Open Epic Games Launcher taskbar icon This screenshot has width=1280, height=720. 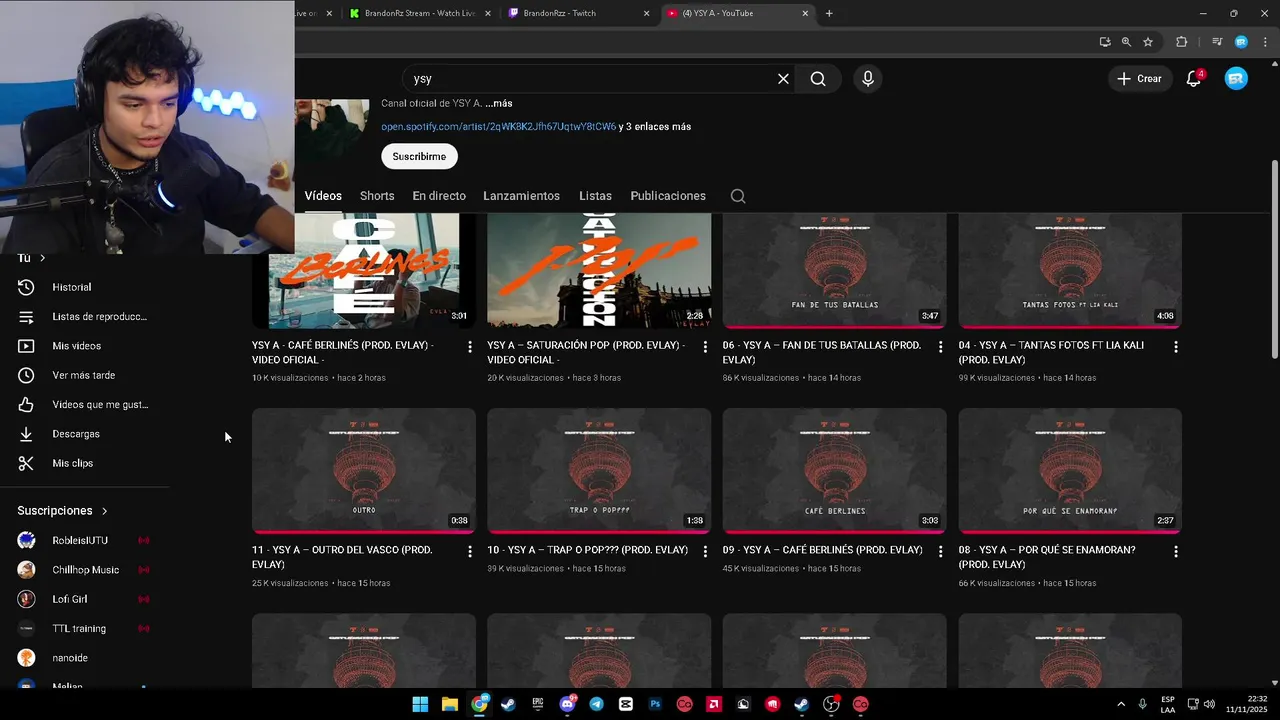(x=538, y=704)
